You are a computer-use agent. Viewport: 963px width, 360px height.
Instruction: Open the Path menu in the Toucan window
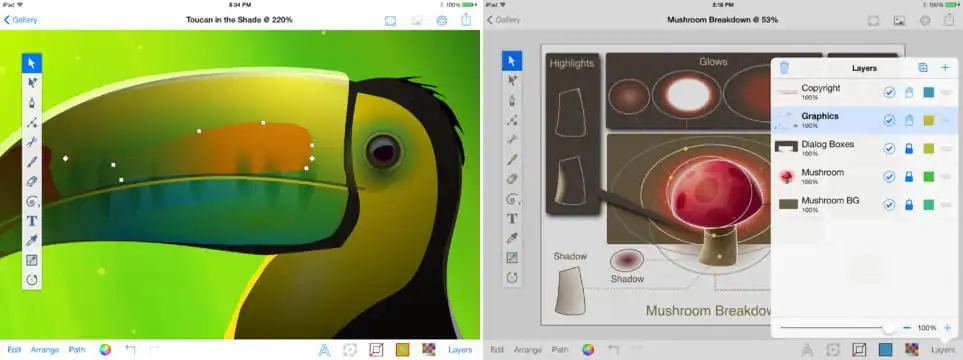[x=77, y=350]
